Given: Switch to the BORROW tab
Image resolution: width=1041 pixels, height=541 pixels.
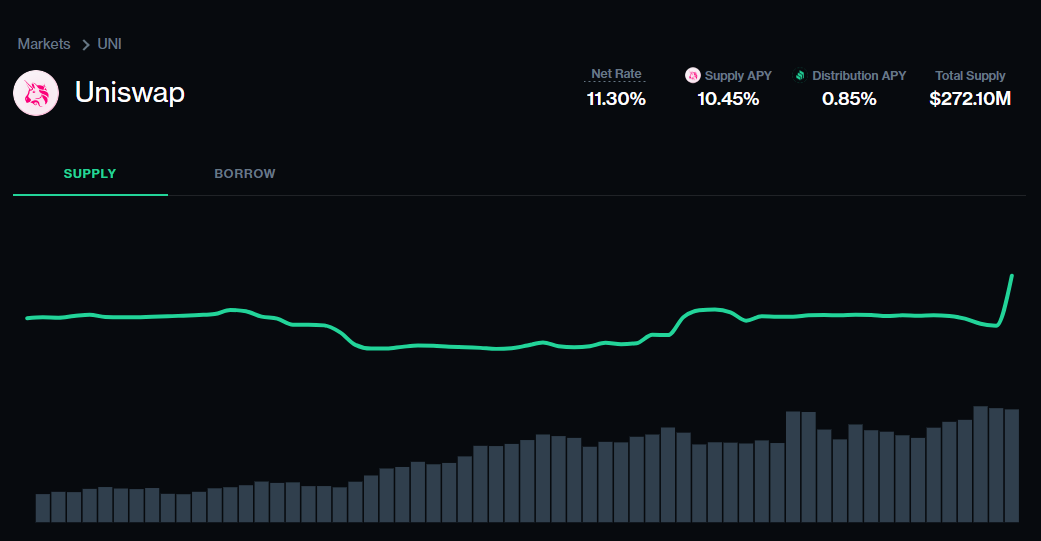Looking at the screenshot, I should pos(244,173).
